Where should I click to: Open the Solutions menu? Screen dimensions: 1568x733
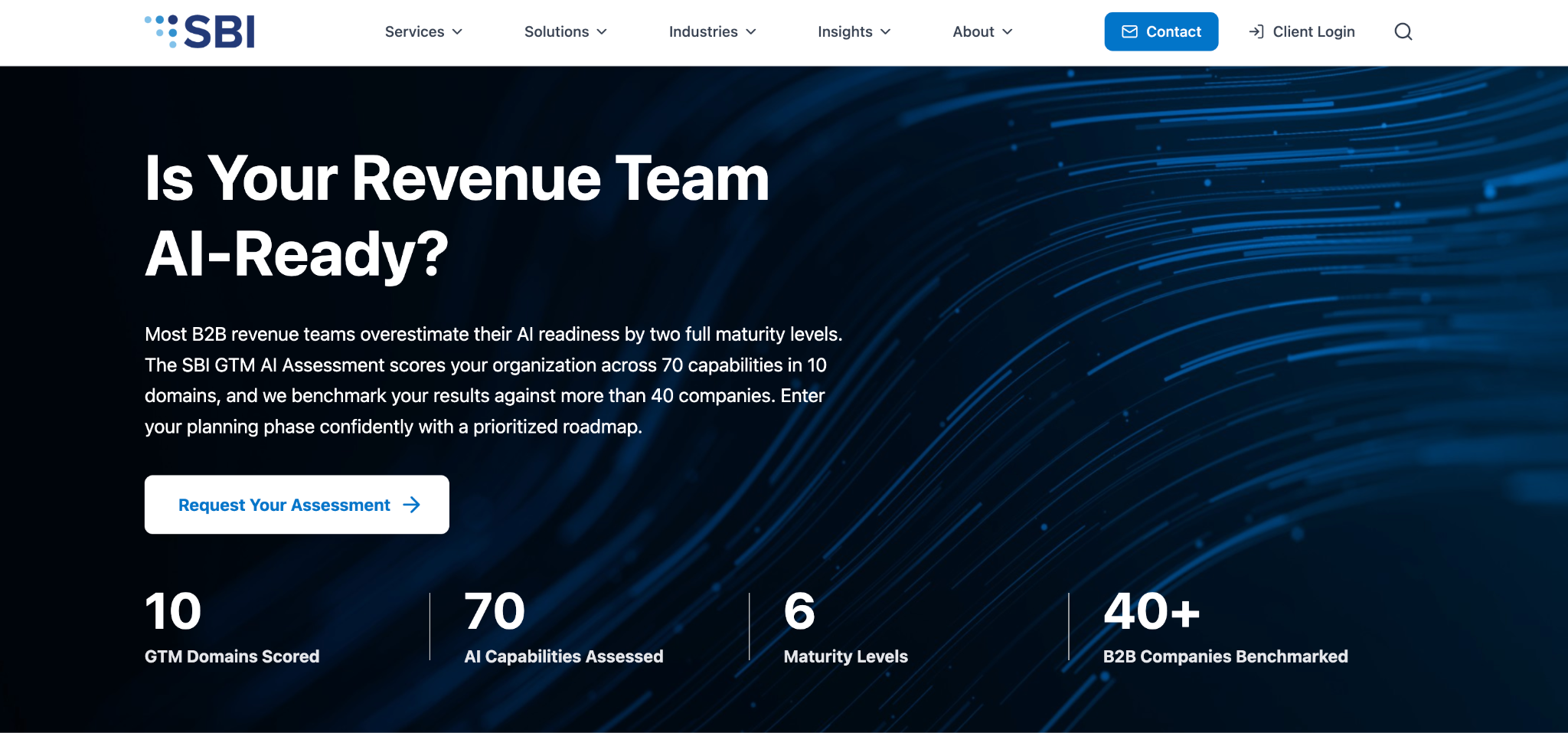(x=566, y=31)
